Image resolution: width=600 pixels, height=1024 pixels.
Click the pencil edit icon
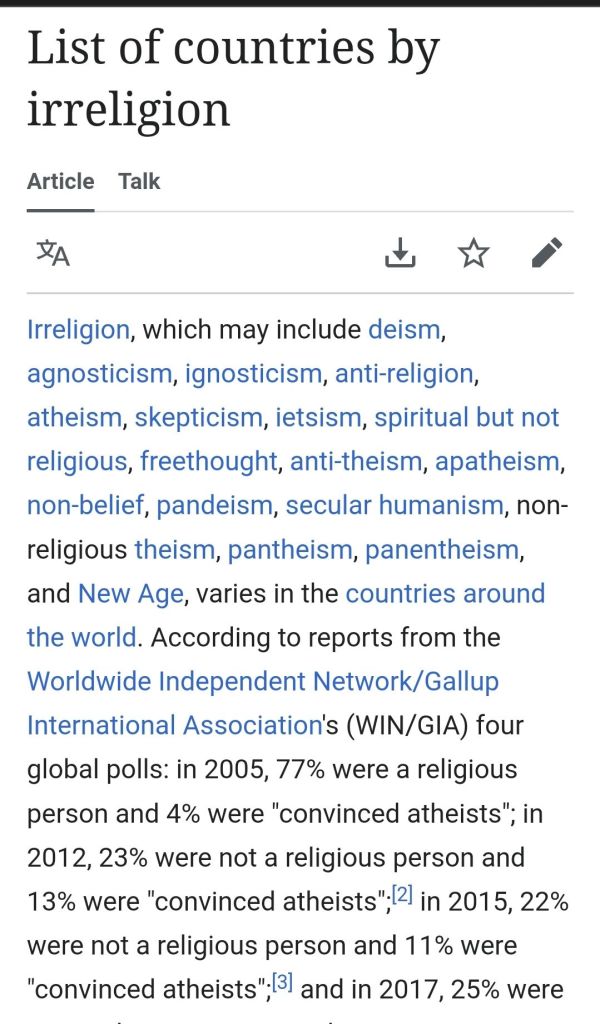point(547,253)
